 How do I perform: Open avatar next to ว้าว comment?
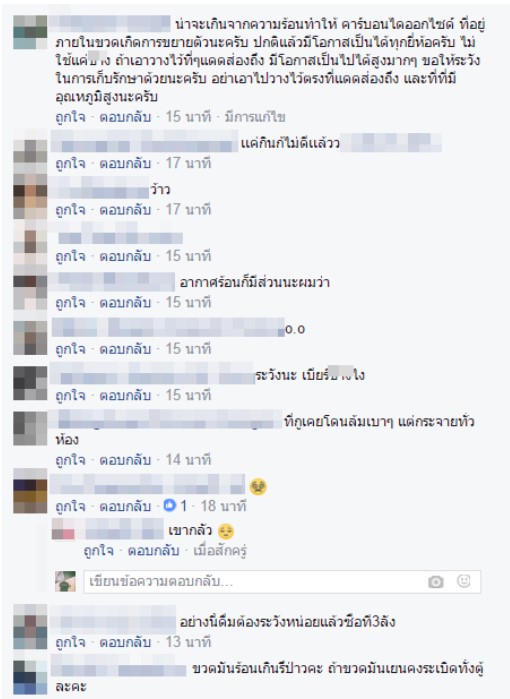[30, 196]
